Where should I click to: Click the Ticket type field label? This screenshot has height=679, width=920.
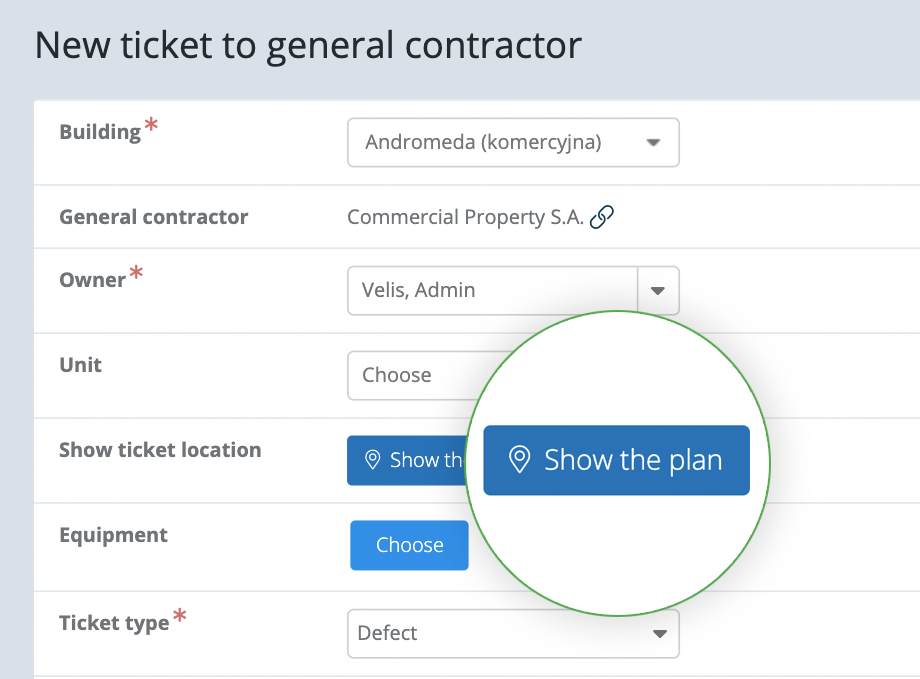[114, 623]
